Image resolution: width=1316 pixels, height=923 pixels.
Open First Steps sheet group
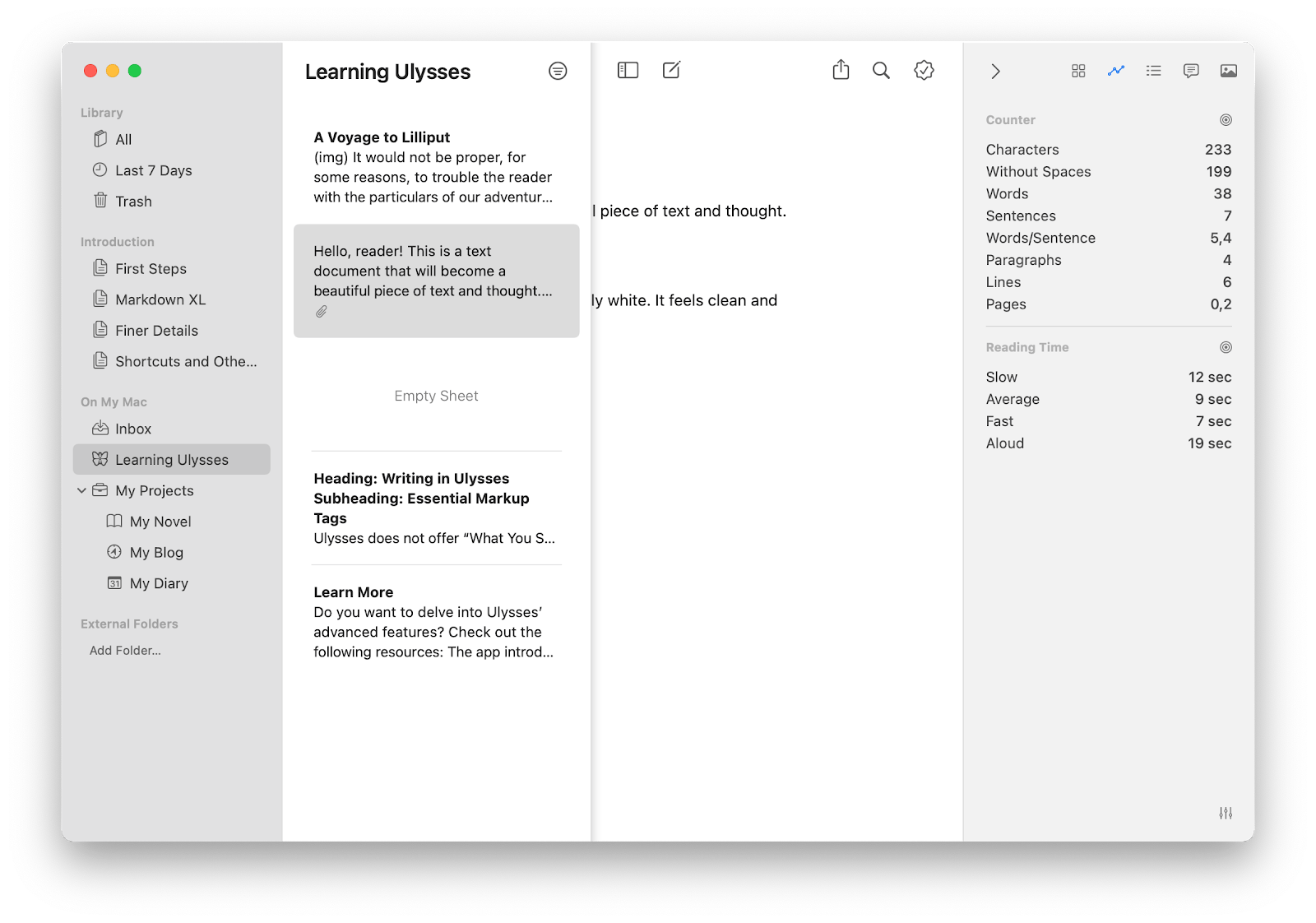point(171,269)
